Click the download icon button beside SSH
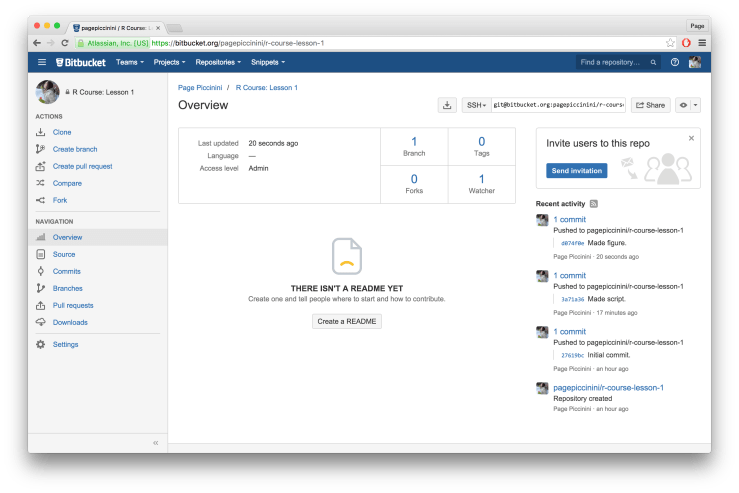The height and width of the screenshot is (493, 739). [447, 105]
